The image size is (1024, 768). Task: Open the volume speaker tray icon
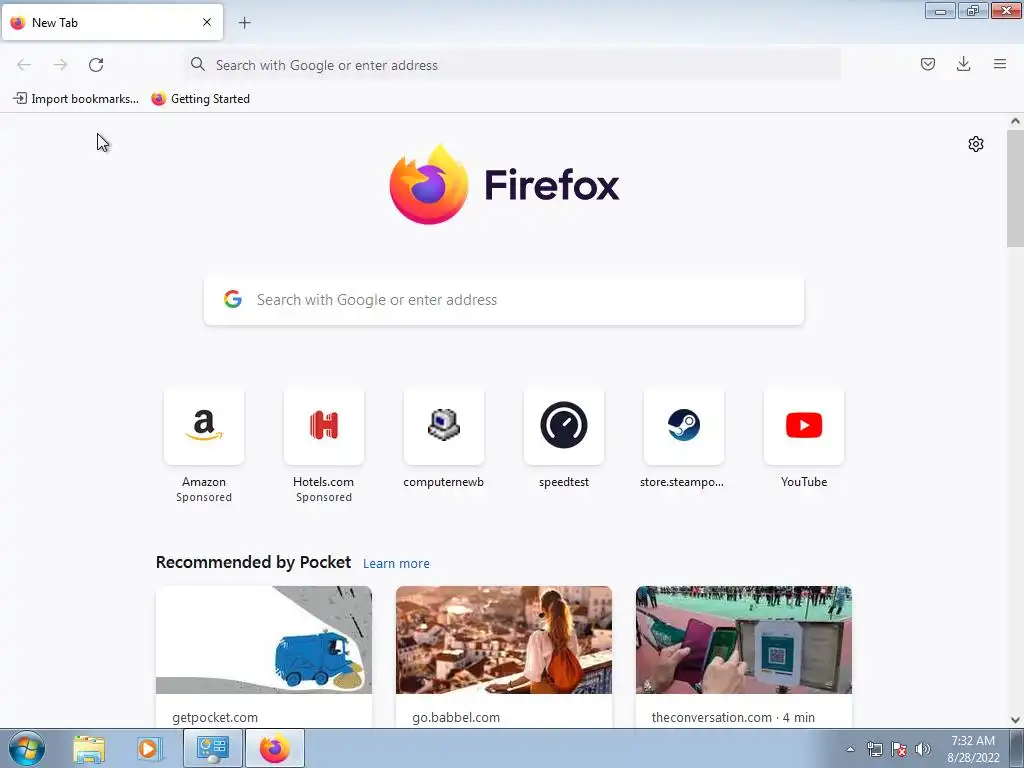(922, 749)
